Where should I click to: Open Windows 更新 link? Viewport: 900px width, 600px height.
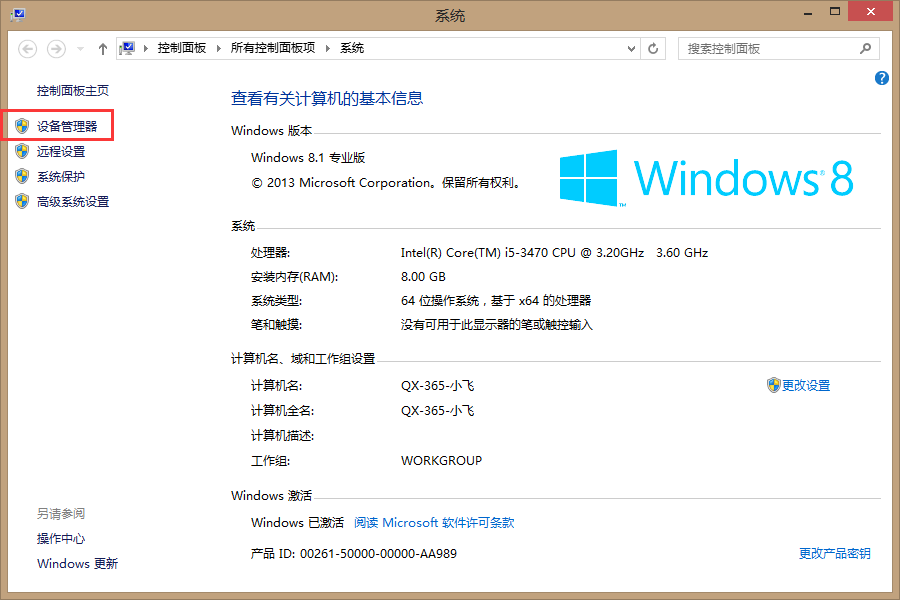click(77, 564)
